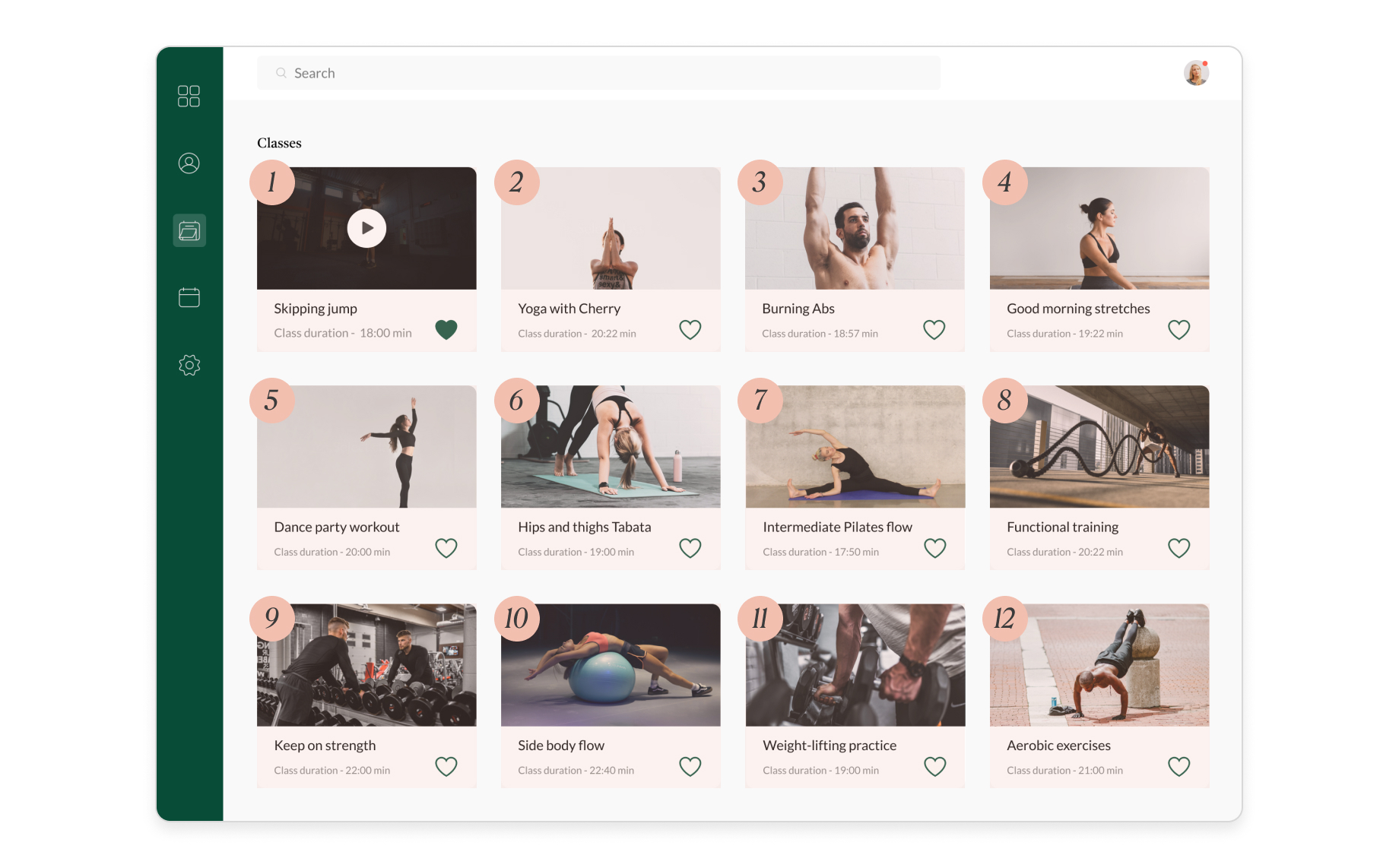1399x868 pixels.
Task: Type in the Search field
Action: [608, 73]
